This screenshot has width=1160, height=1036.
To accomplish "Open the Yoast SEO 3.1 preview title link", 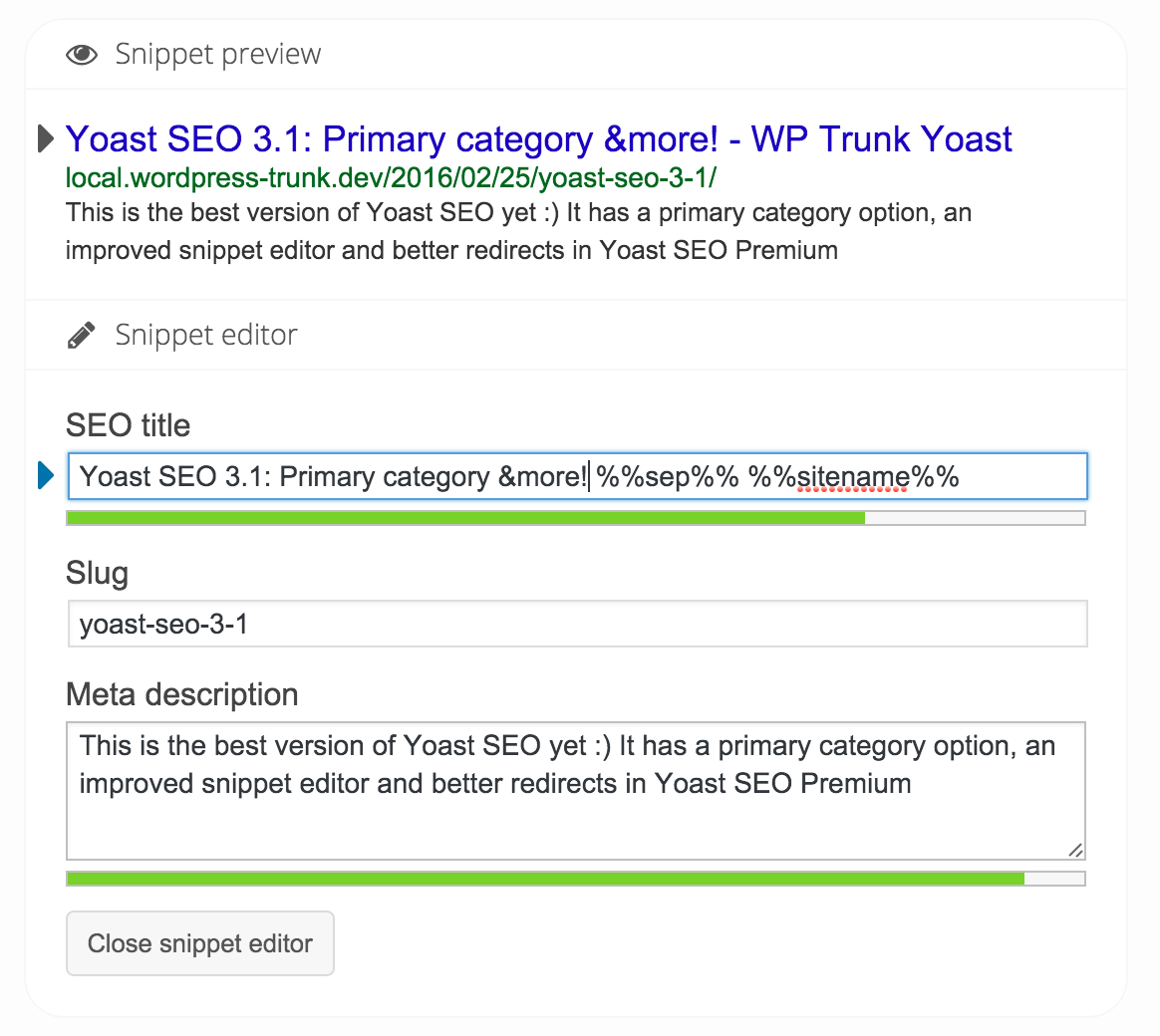I will (x=538, y=139).
